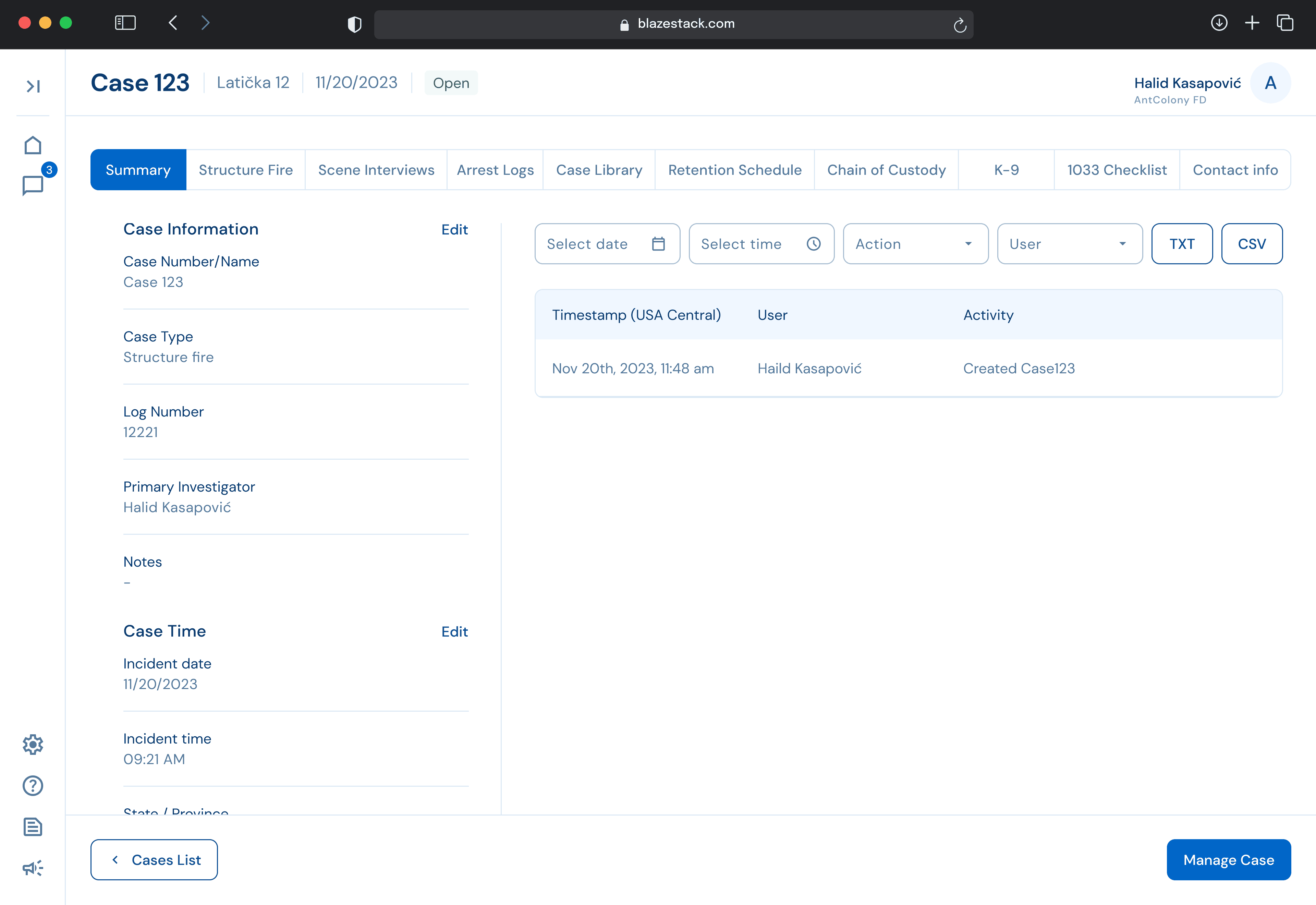Open messages chat icon with badge

coord(33,185)
